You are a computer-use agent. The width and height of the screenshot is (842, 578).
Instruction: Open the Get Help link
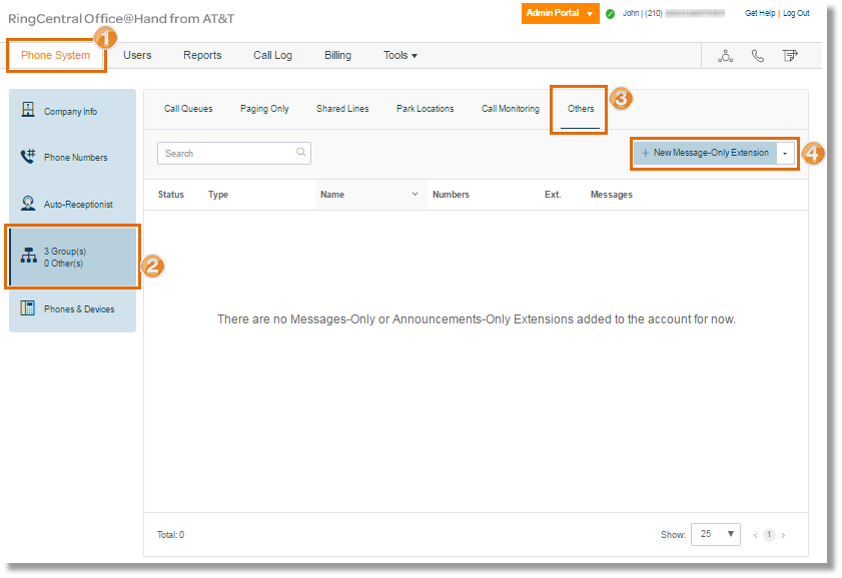pyautogui.click(x=760, y=13)
